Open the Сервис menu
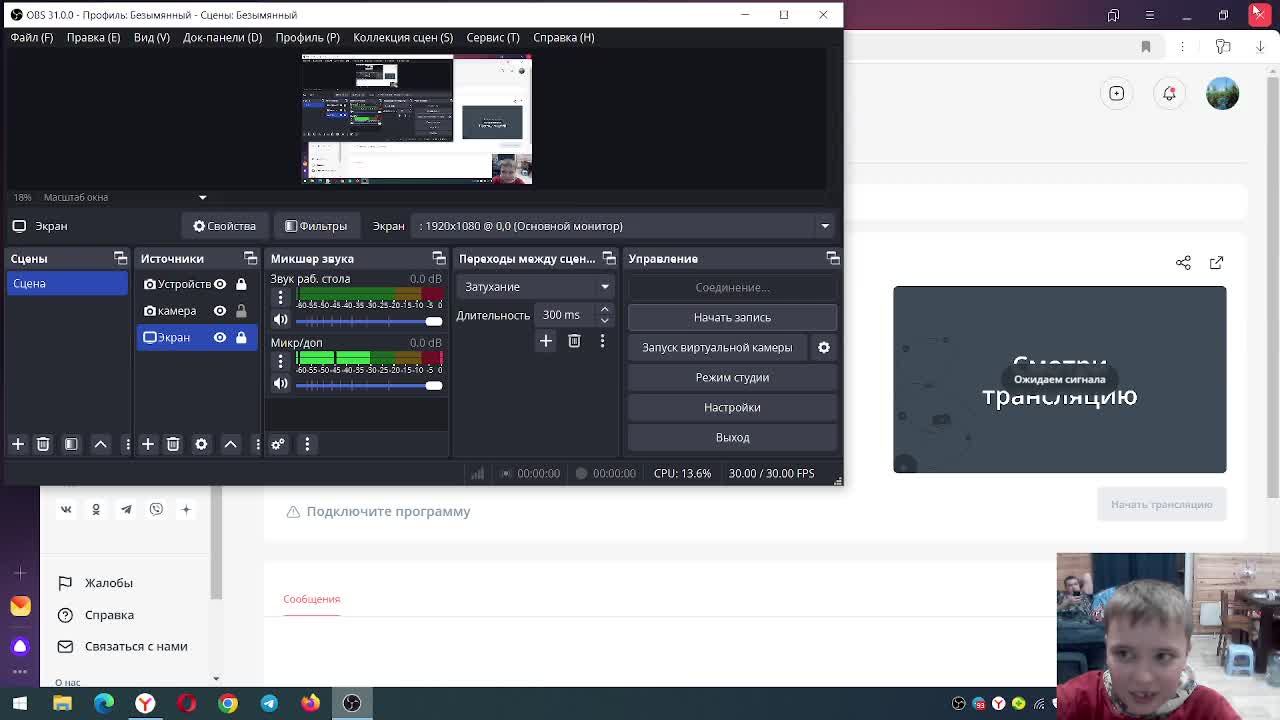 tap(493, 37)
